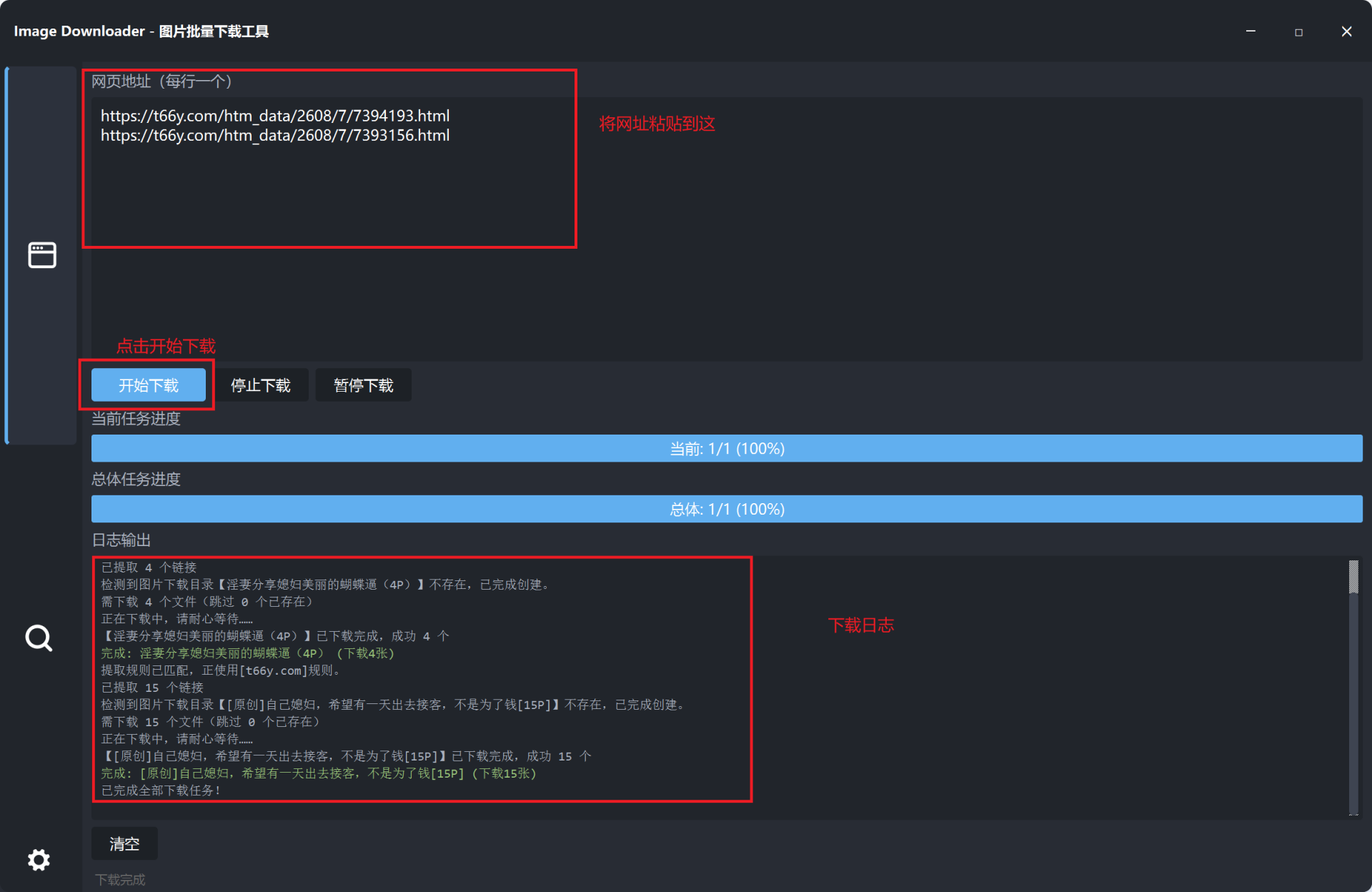Click the current task progress bar
Screen dimensions: 1372x892
tap(727, 448)
